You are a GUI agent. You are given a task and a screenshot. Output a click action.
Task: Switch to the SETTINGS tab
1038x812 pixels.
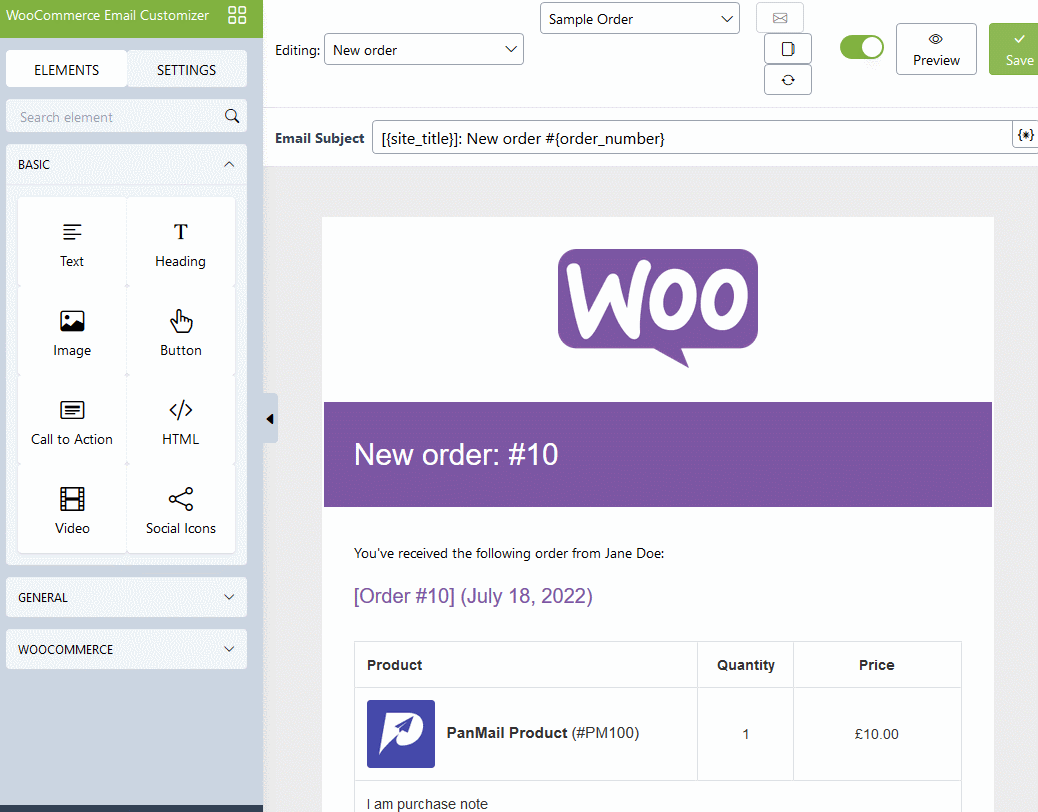click(187, 69)
